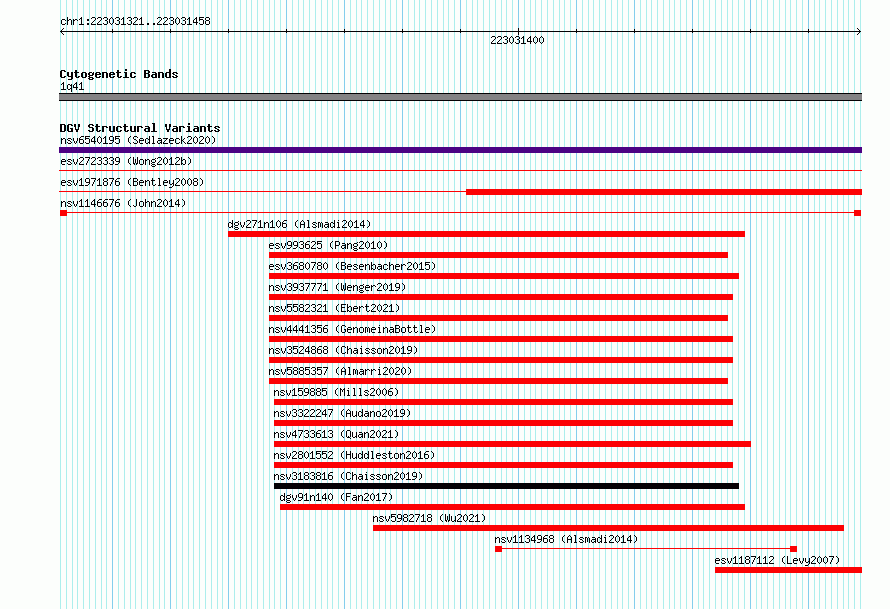Open nsv5582321 (Ebert2021) label

[x=334, y=308]
